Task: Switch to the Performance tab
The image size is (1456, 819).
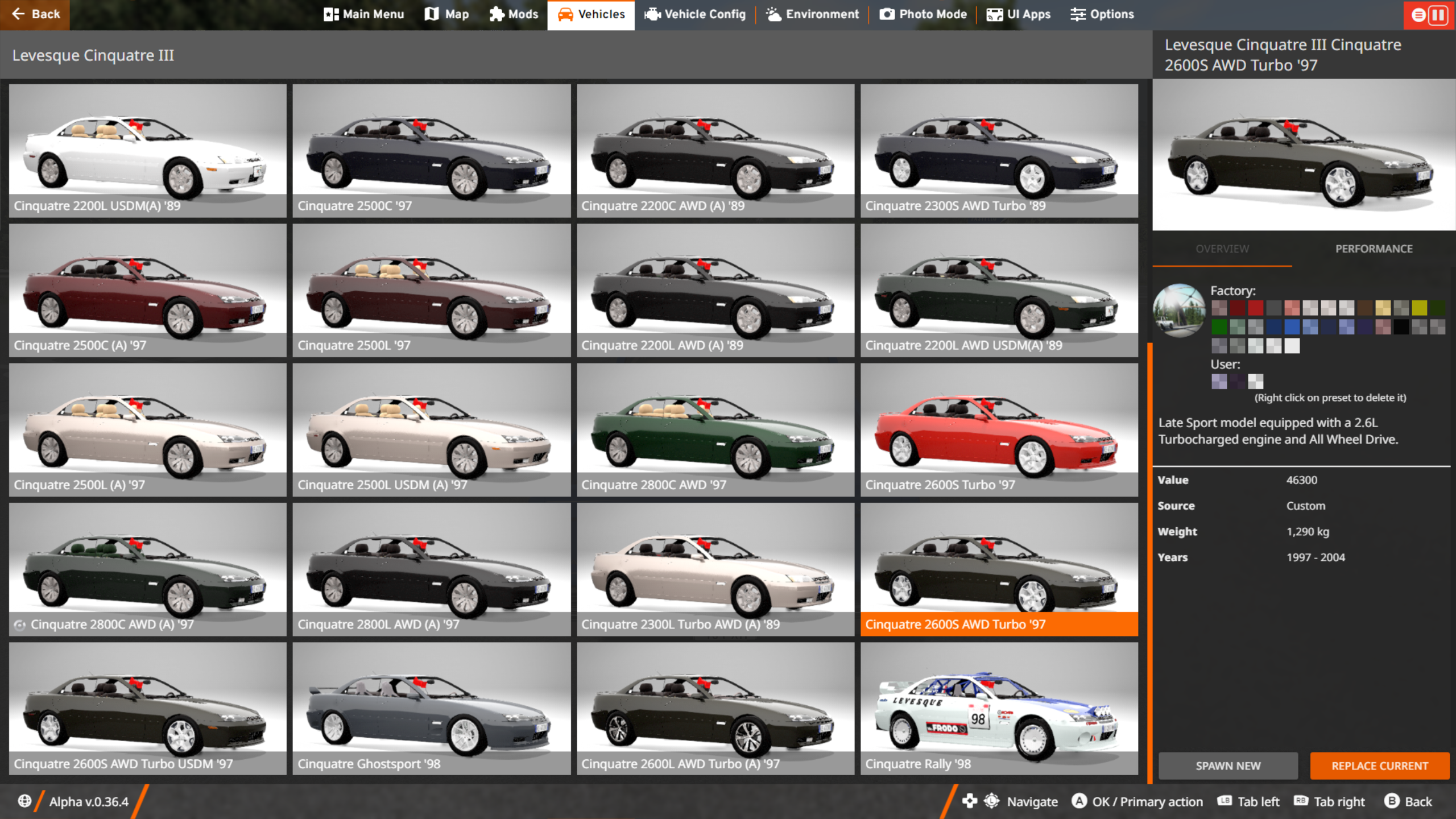Action: click(1374, 249)
